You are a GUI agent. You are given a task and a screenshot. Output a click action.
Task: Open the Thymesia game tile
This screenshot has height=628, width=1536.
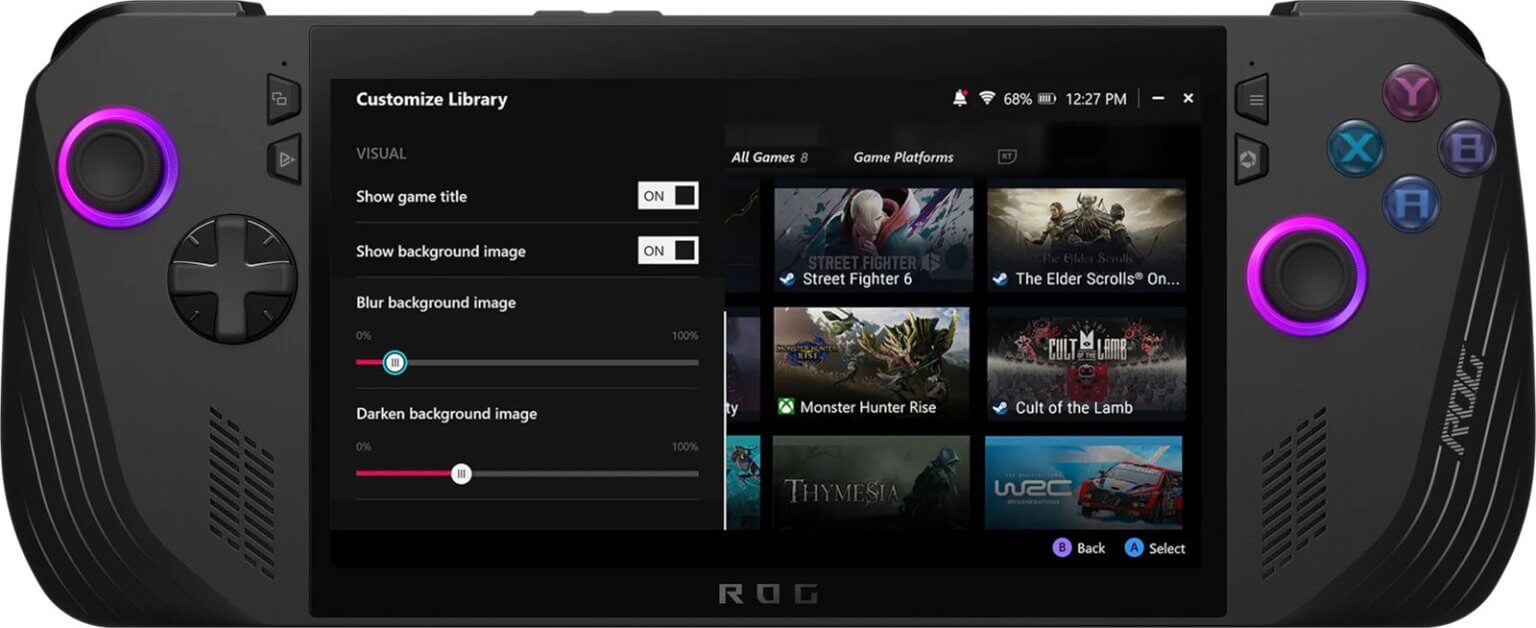tap(871, 482)
